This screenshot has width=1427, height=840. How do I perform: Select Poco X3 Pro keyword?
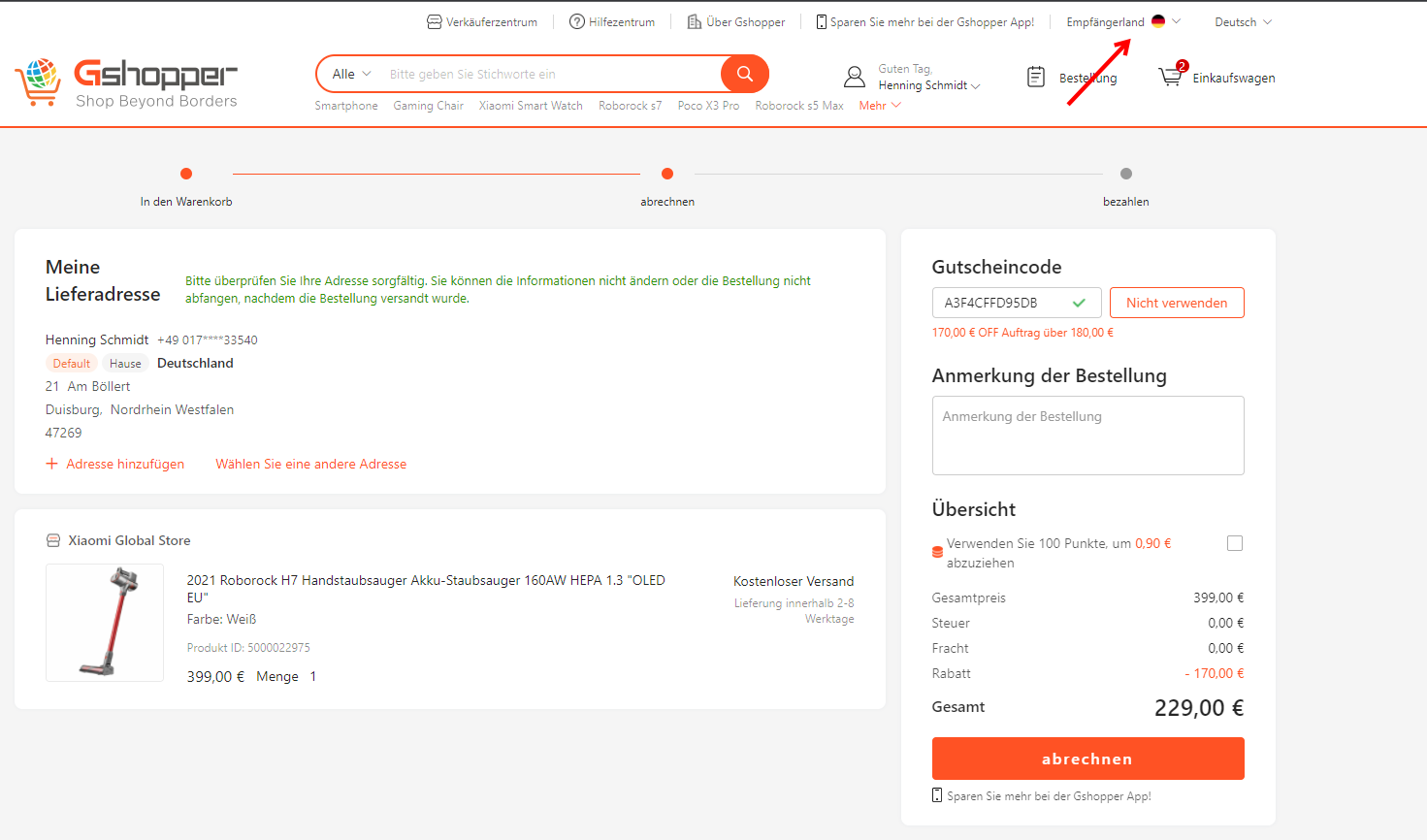(x=708, y=105)
